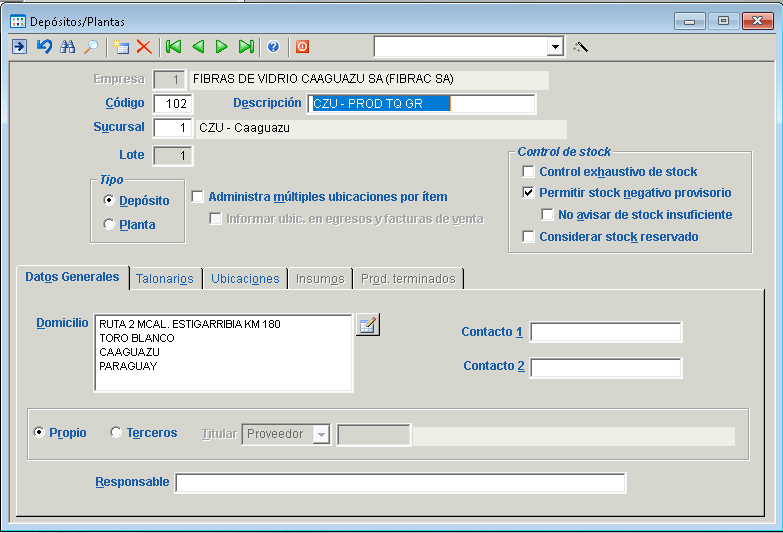The width and height of the screenshot is (783, 533).
Task: Go to first record arrow
Action: click(x=174, y=47)
